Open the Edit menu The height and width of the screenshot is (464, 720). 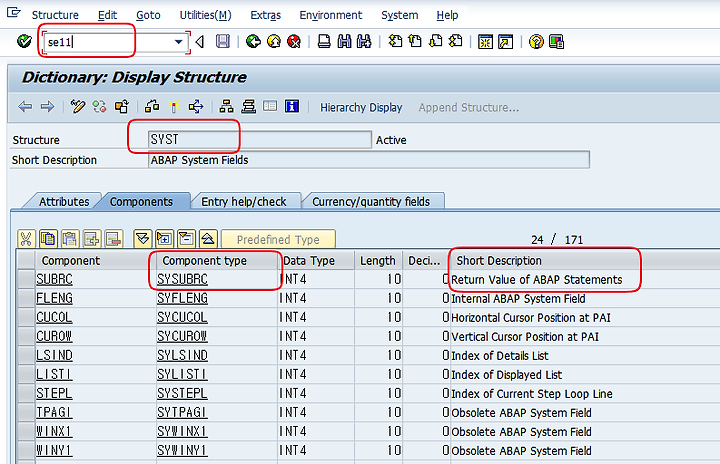tap(107, 15)
